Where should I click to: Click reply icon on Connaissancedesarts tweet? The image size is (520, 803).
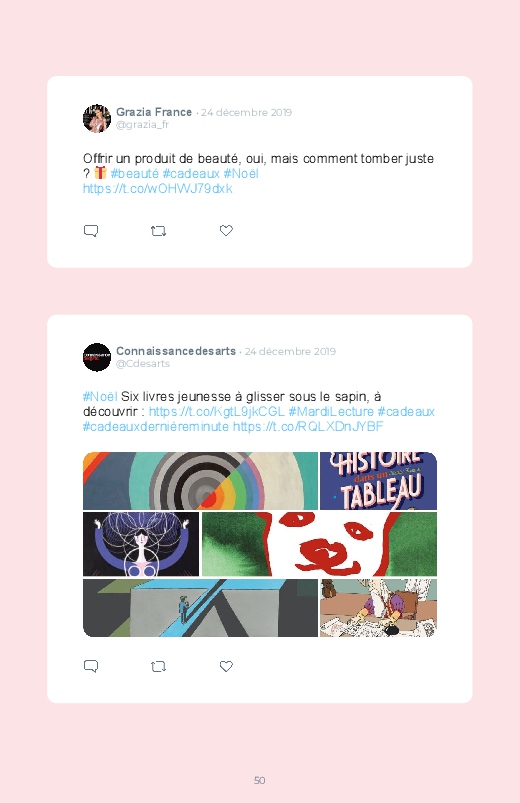click(x=91, y=666)
